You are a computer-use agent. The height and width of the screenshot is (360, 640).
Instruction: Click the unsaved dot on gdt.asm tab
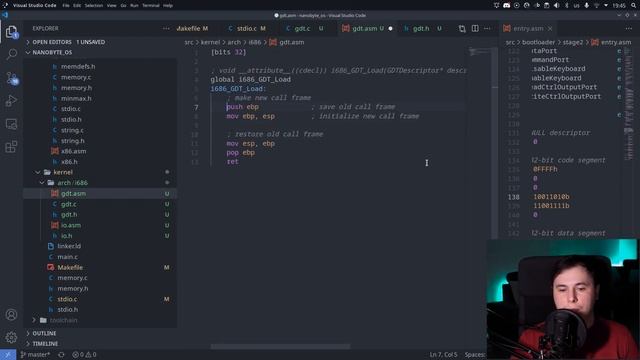[391, 29]
